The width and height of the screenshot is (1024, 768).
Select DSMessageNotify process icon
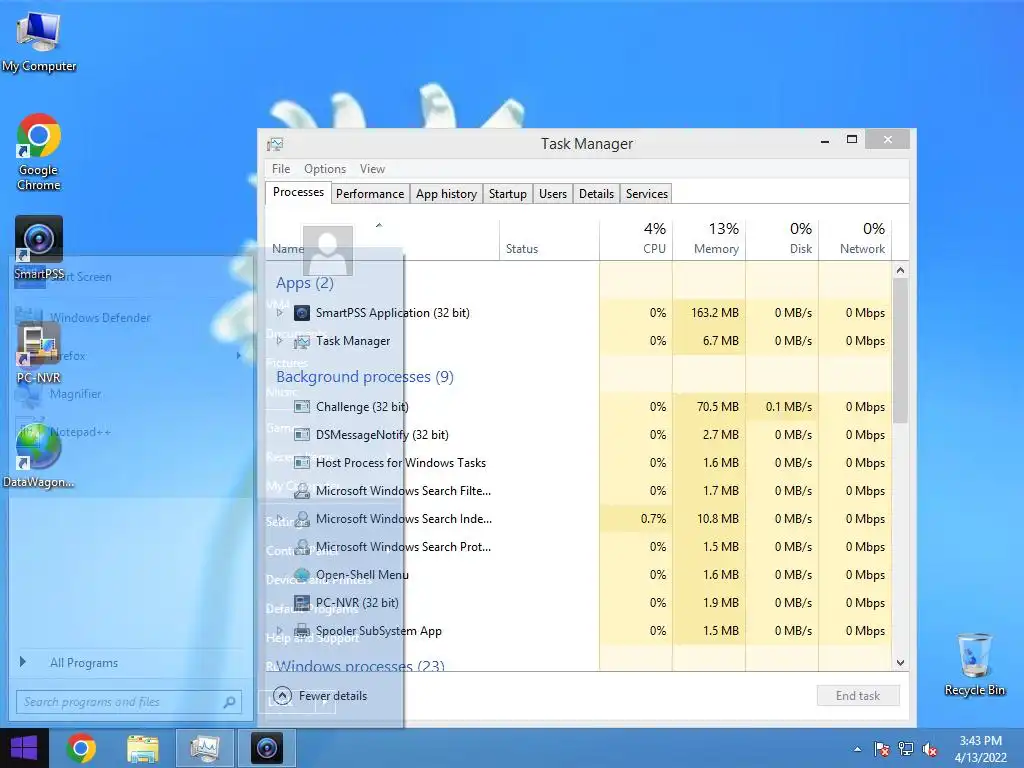coord(302,435)
